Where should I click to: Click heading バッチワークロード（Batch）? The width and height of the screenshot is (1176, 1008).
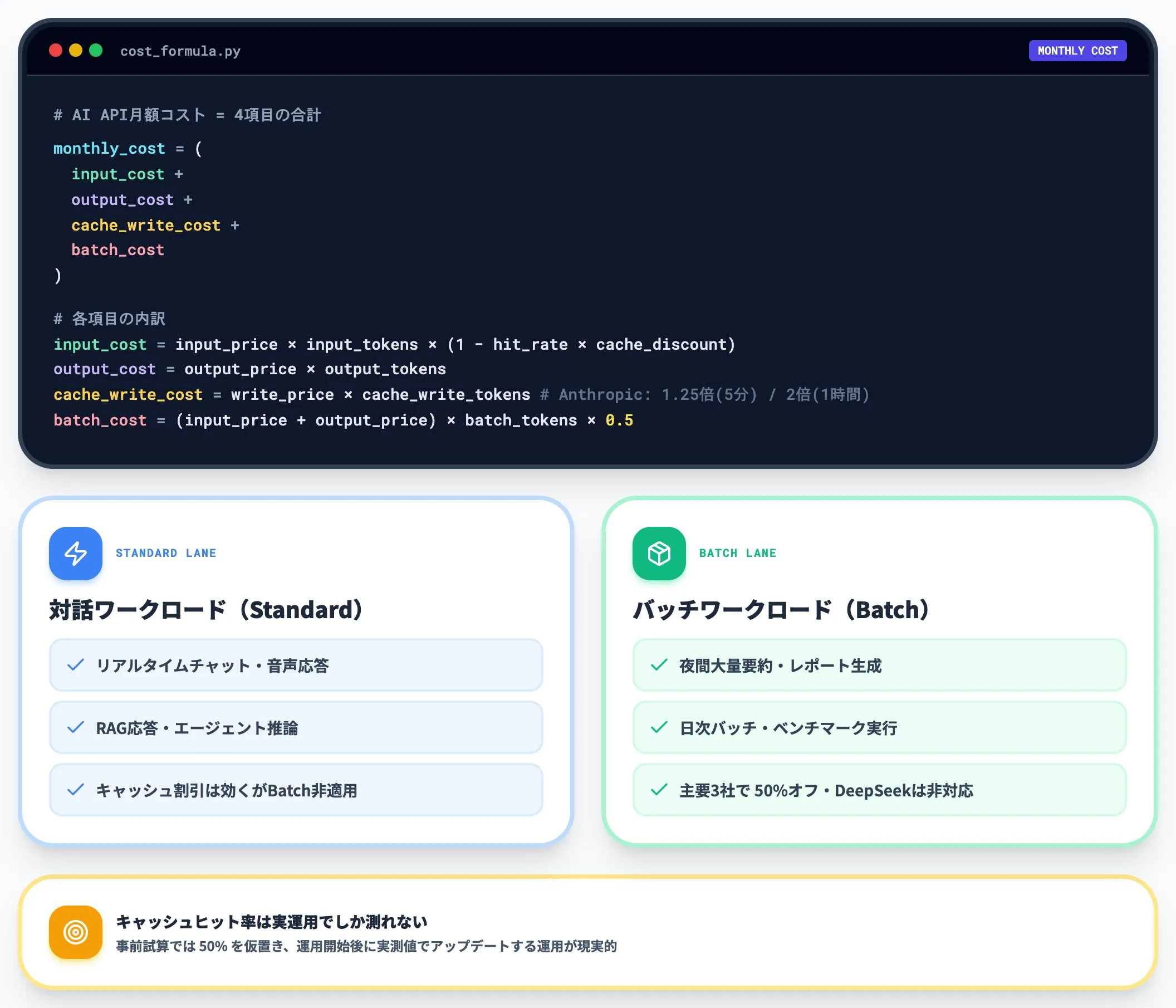782,610
